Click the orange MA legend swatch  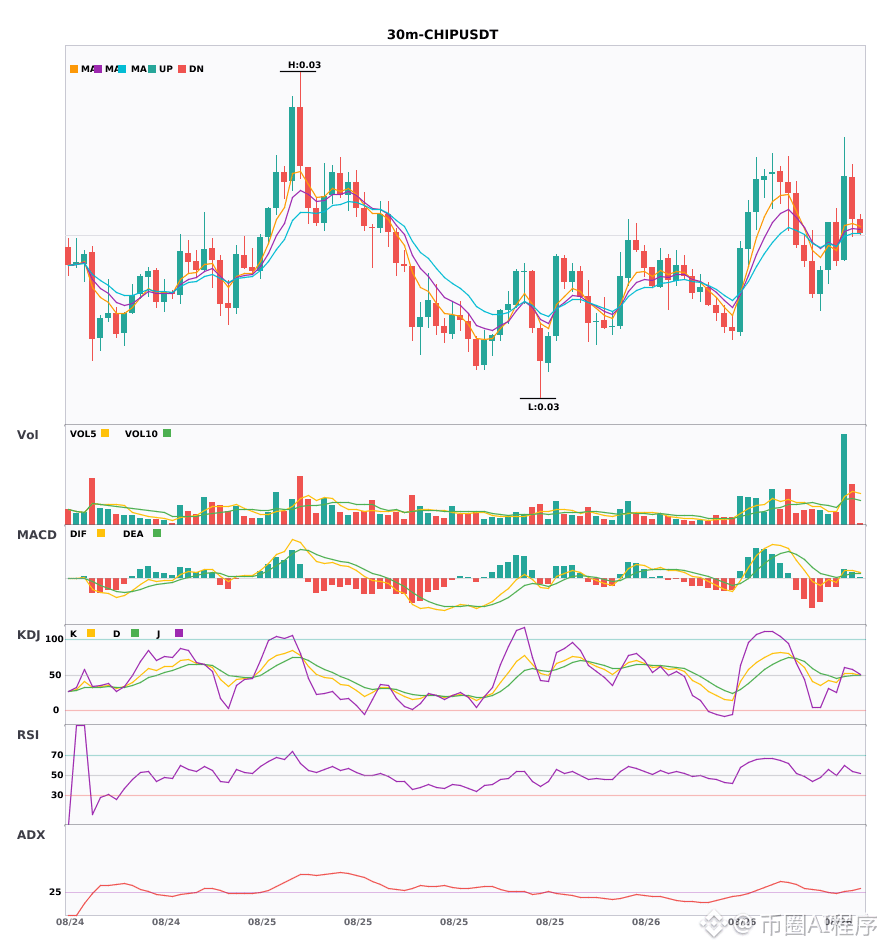coord(74,69)
